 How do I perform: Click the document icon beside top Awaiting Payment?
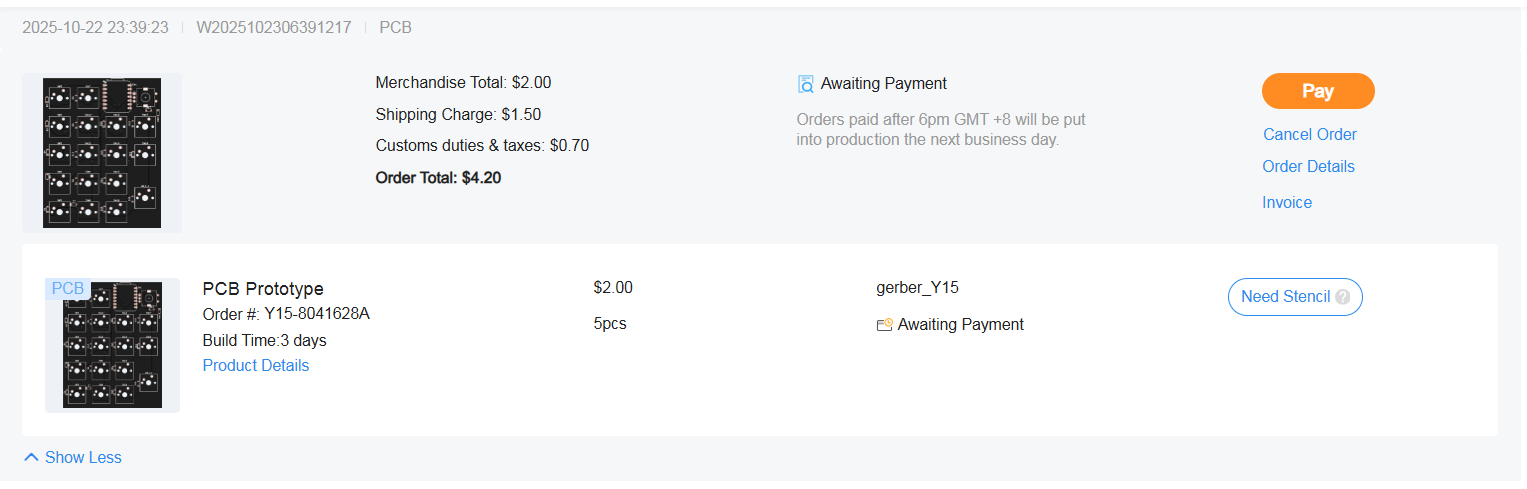click(806, 84)
